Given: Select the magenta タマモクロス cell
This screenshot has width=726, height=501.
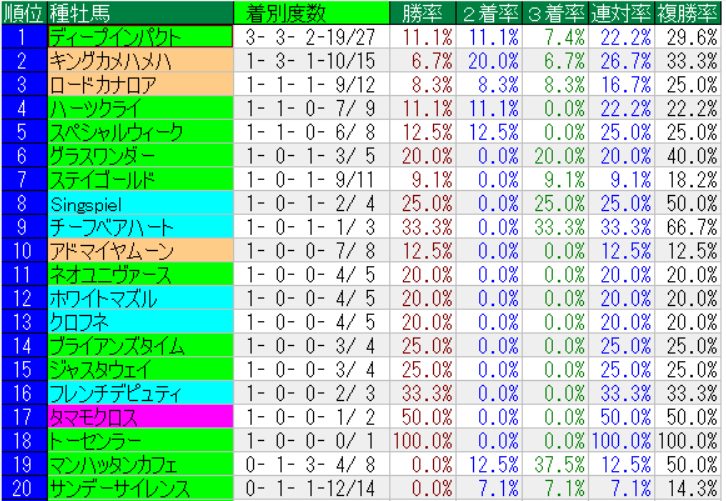Looking at the screenshot, I should click(x=140, y=417).
